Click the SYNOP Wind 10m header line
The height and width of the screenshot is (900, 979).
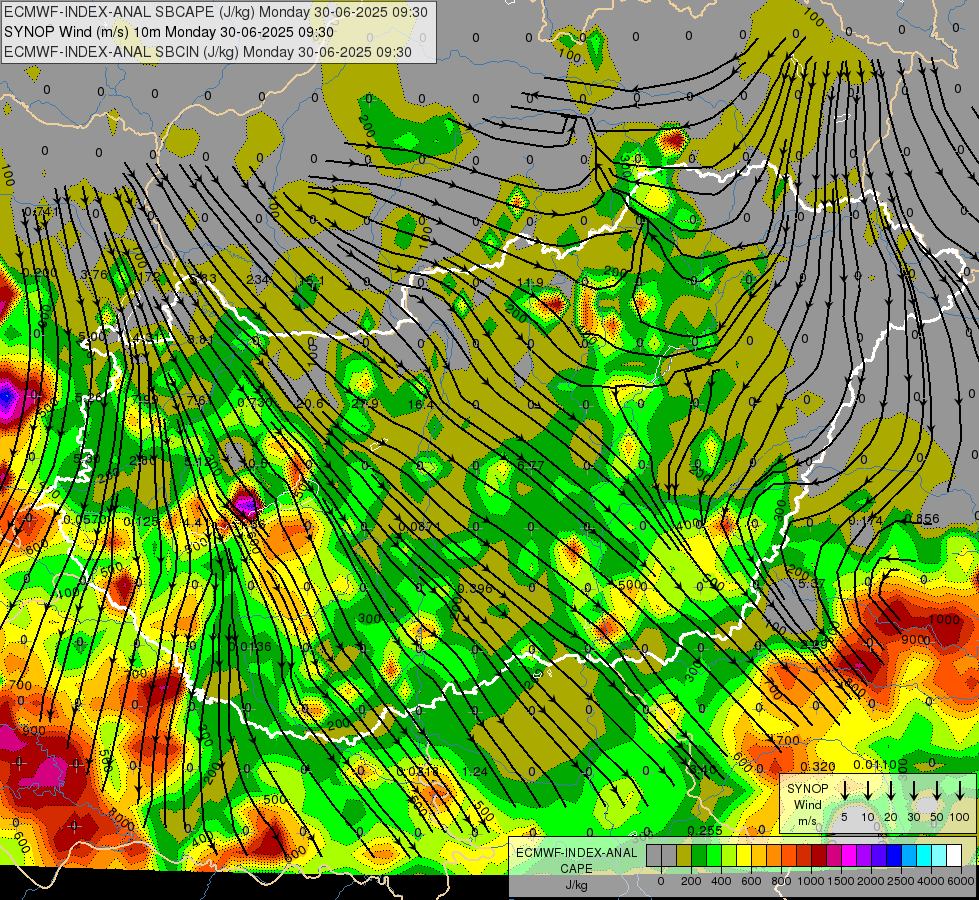pos(169,32)
